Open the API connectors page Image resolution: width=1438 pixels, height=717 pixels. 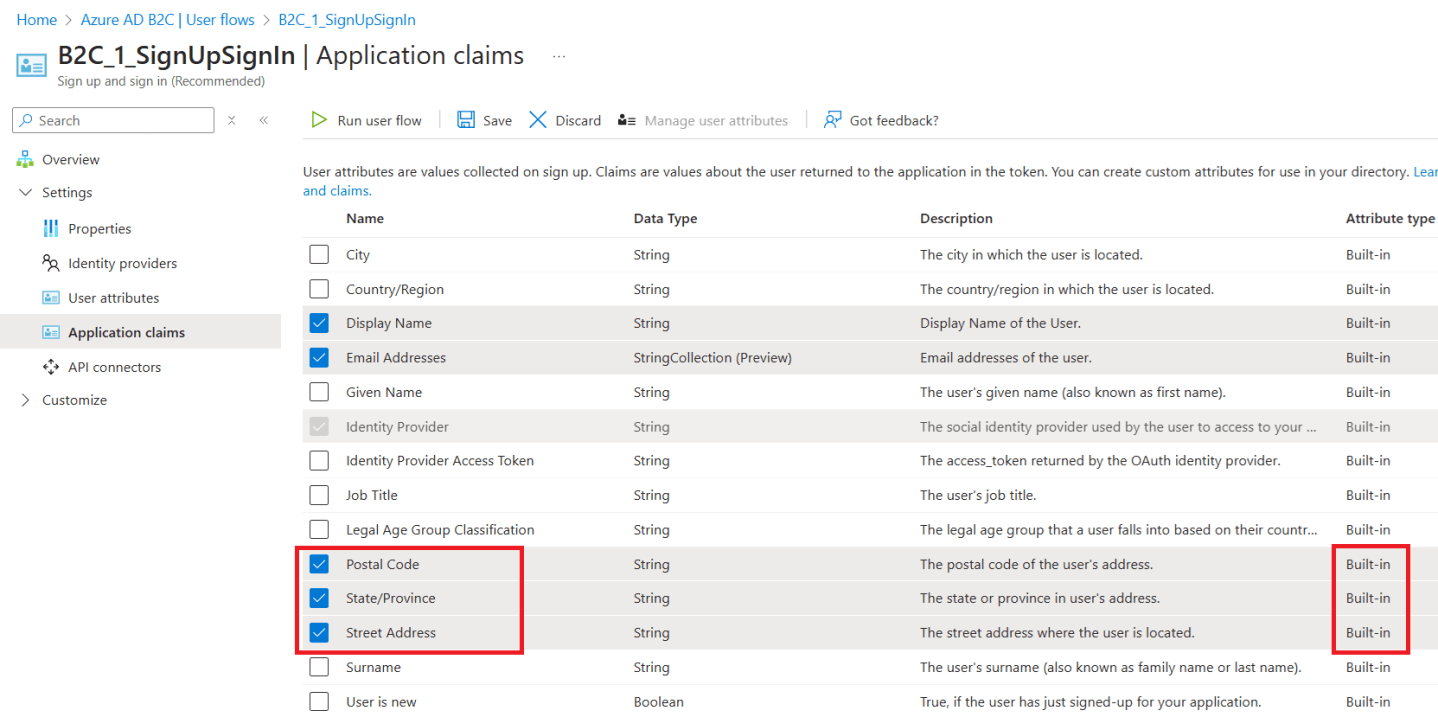pyautogui.click(x=116, y=366)
